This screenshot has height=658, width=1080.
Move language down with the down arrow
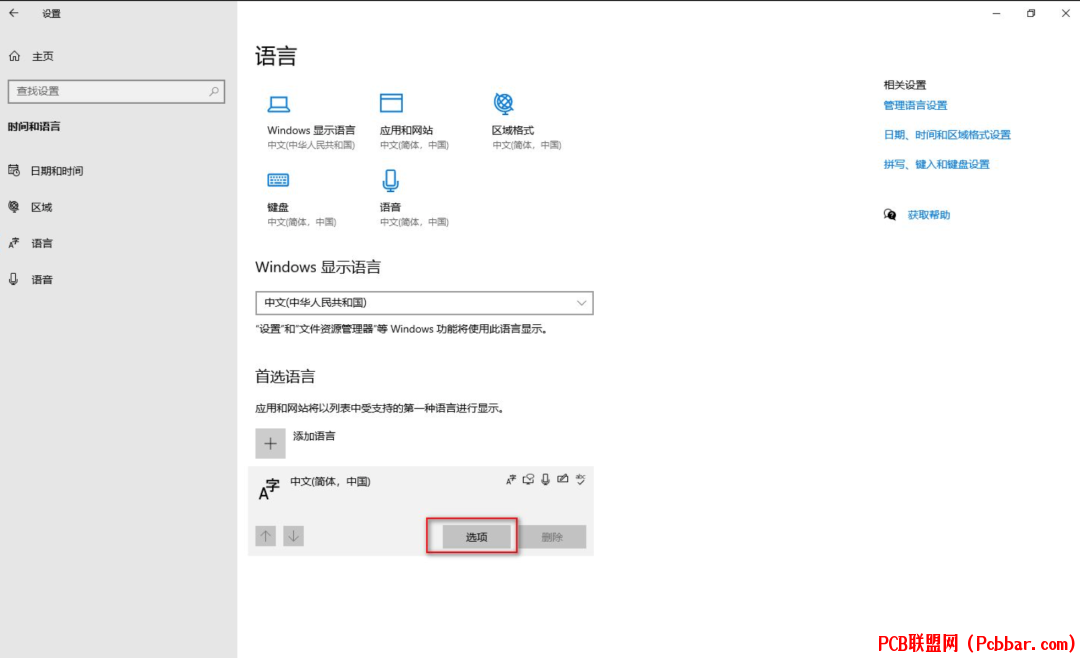(293, 536)
